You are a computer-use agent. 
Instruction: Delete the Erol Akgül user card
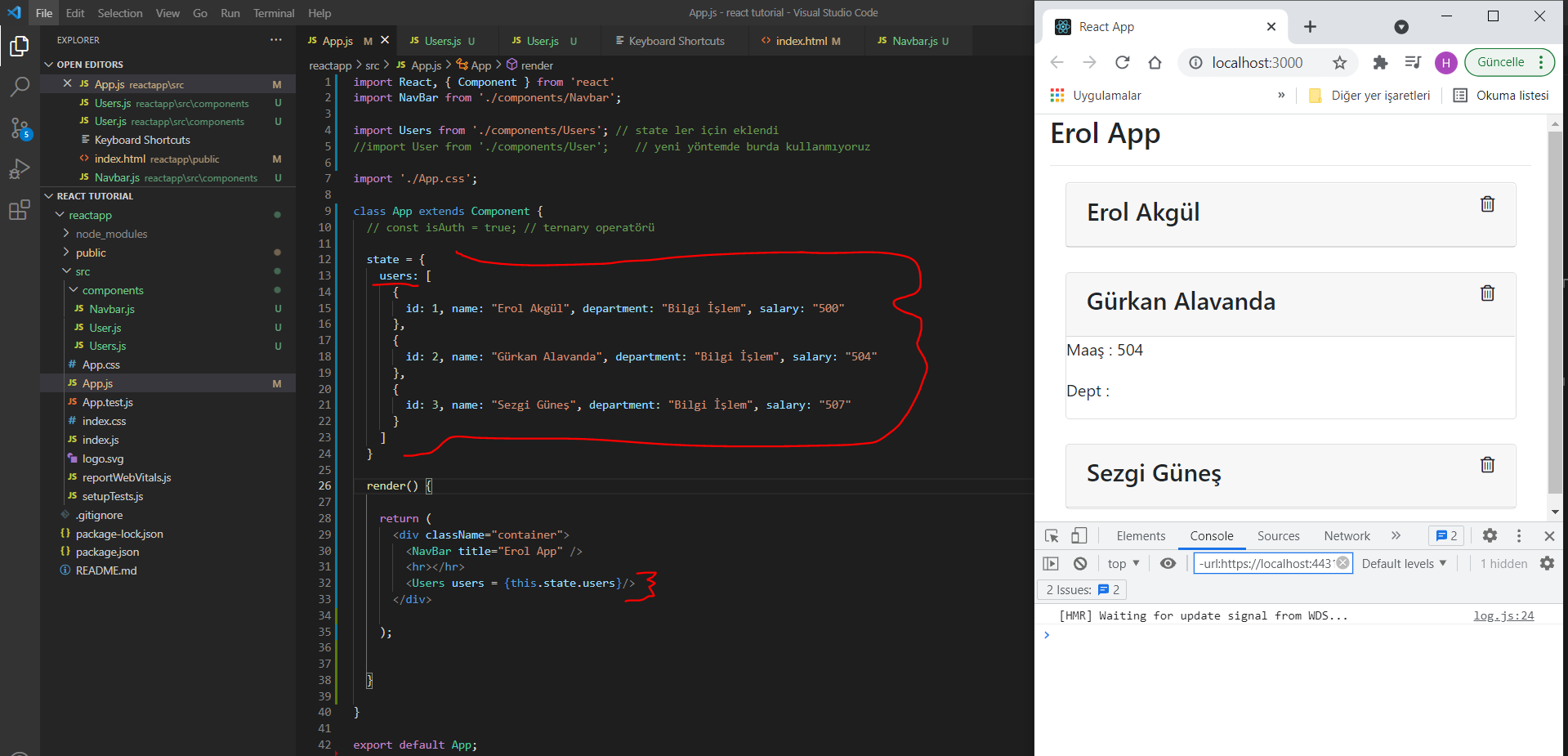[x=1487, y=204]
